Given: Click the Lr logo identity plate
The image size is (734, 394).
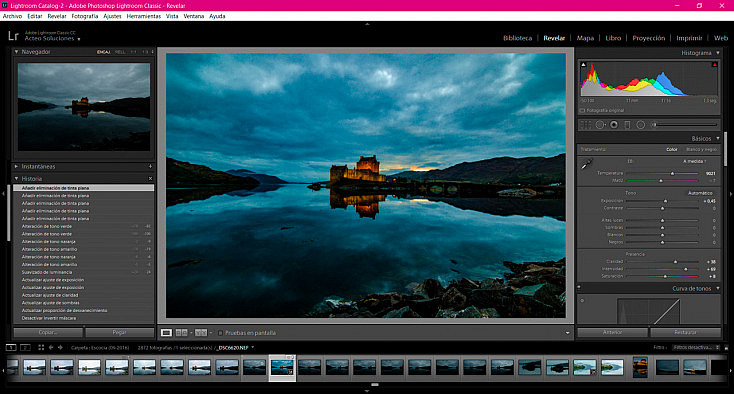Looking at the screenshot, I should pos(13,36).
